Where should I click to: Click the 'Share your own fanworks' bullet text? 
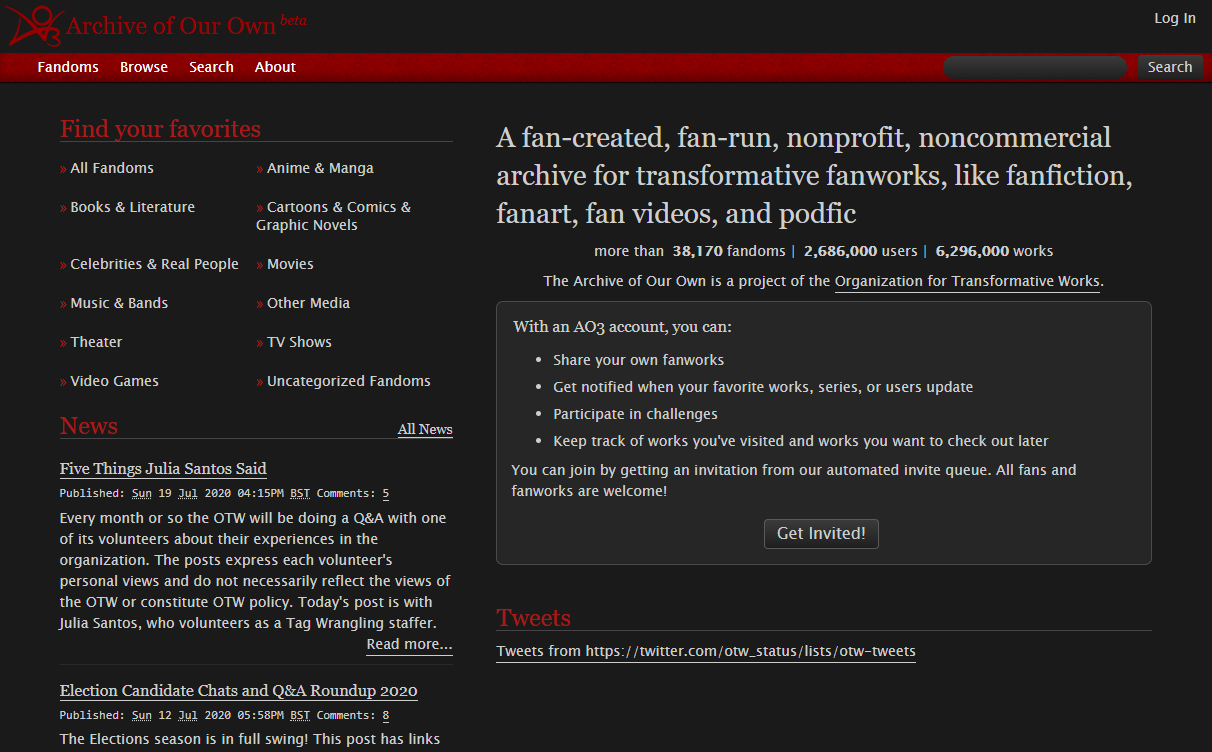tap(639, 360)
